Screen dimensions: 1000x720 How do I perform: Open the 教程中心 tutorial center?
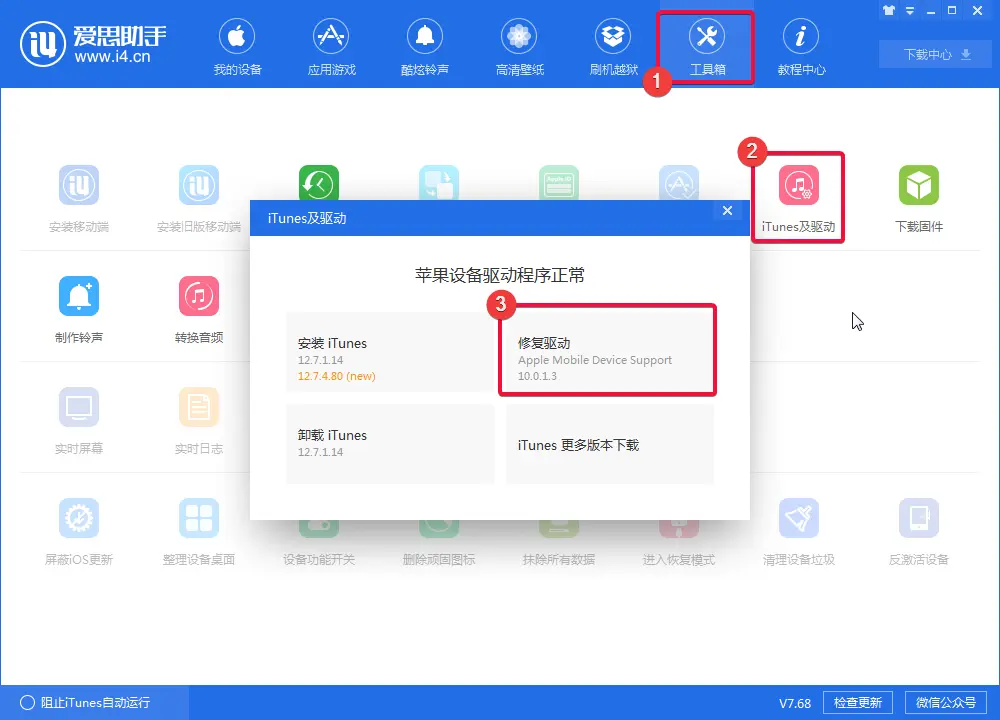point(801,45)
